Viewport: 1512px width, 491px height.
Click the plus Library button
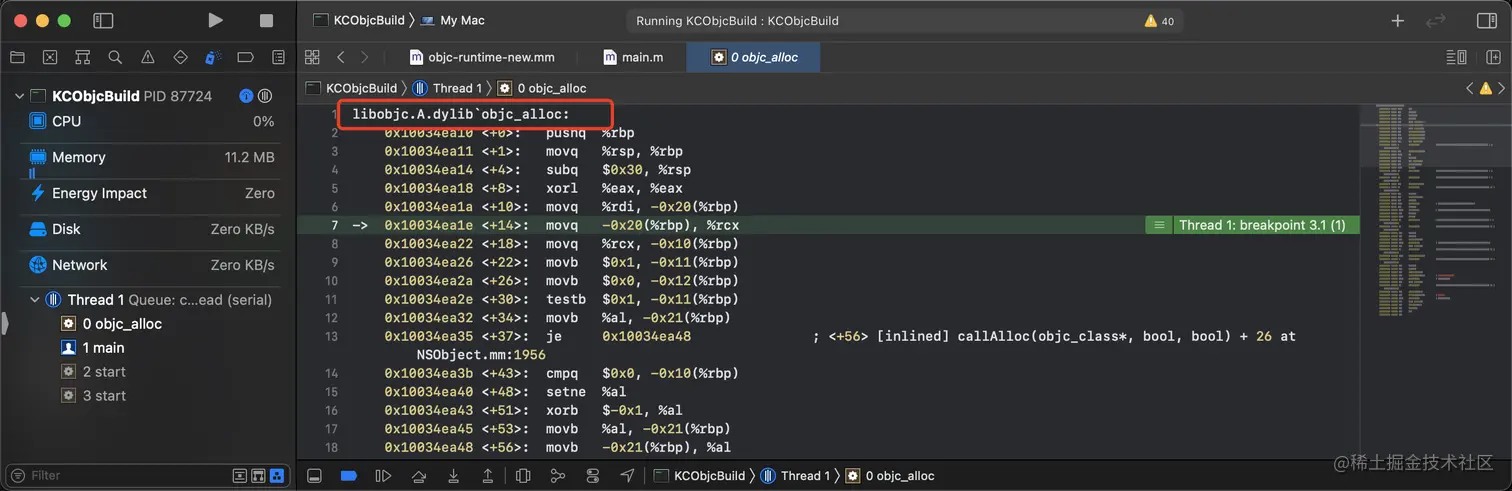(1398, 20)
